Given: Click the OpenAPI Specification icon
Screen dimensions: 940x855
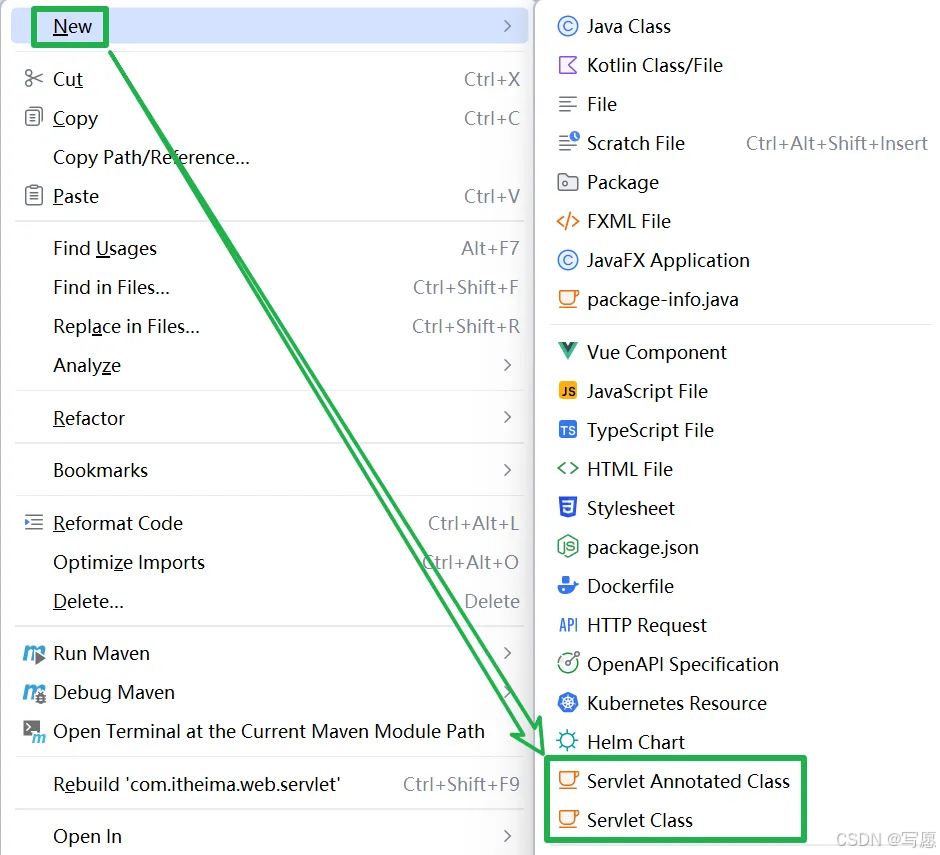Looking at the screenshot, I should pos(568,663).
